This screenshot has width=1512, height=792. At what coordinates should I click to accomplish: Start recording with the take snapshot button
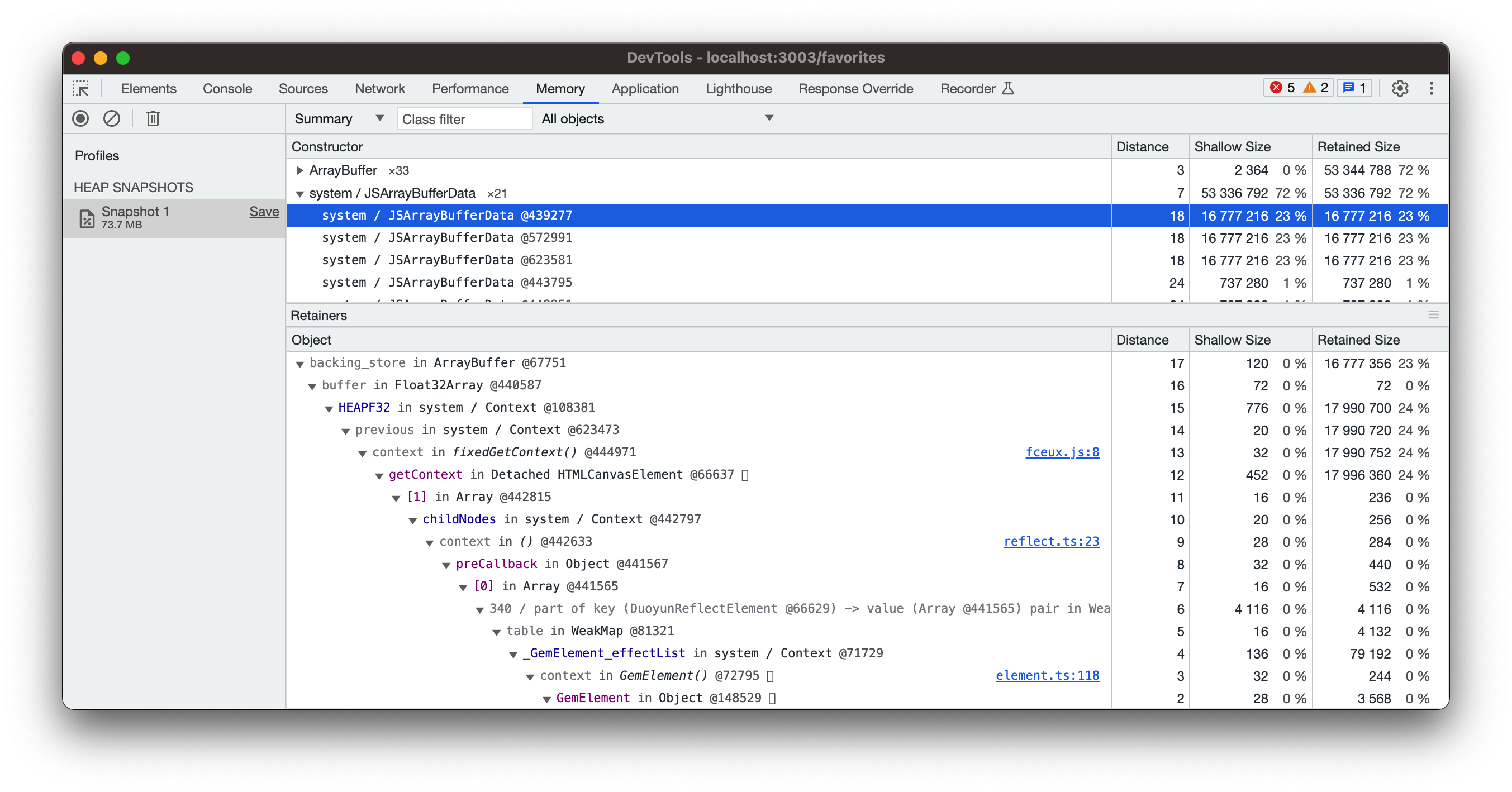81,118
